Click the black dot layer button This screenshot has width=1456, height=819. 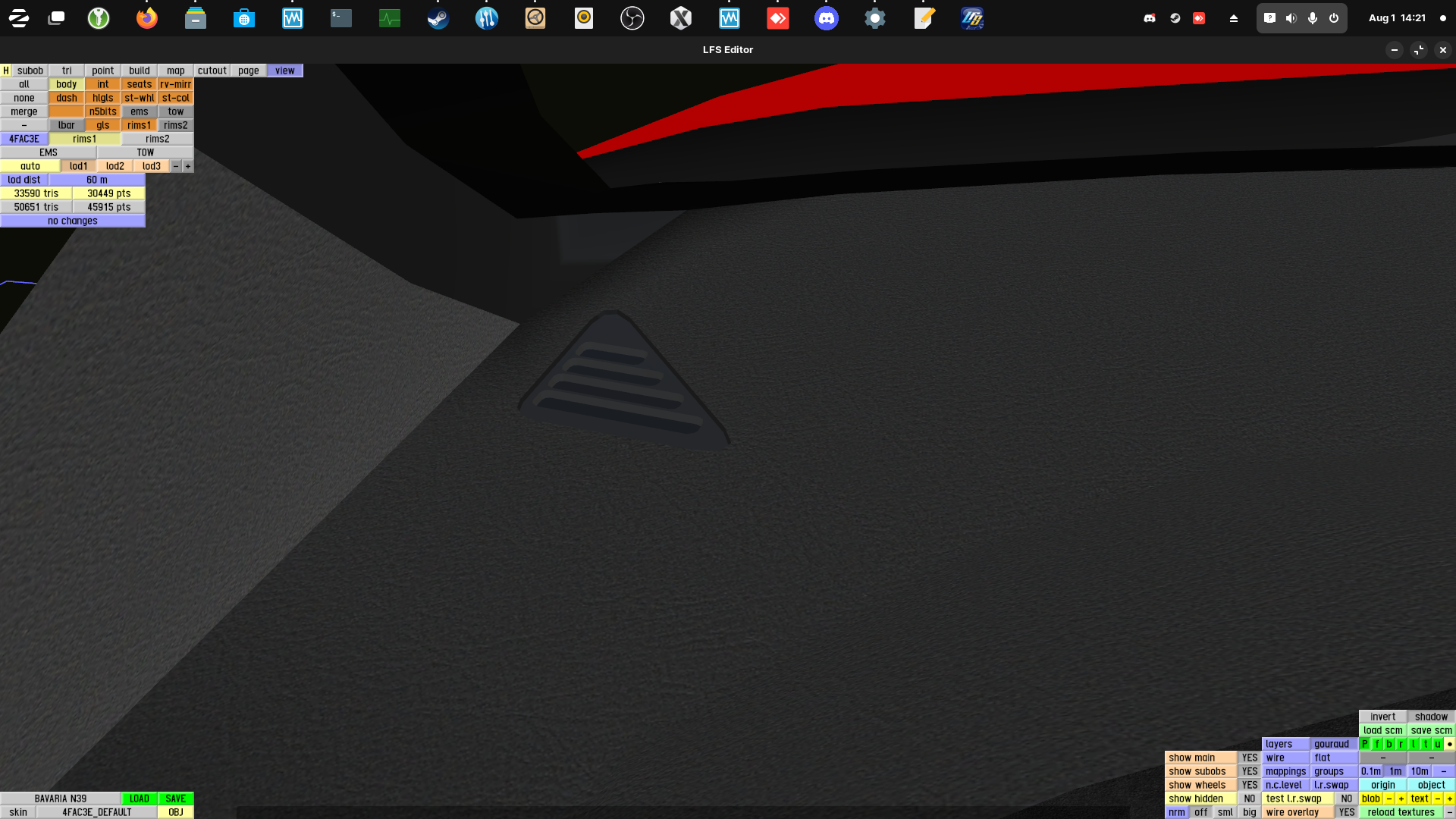pos(1449,744)
